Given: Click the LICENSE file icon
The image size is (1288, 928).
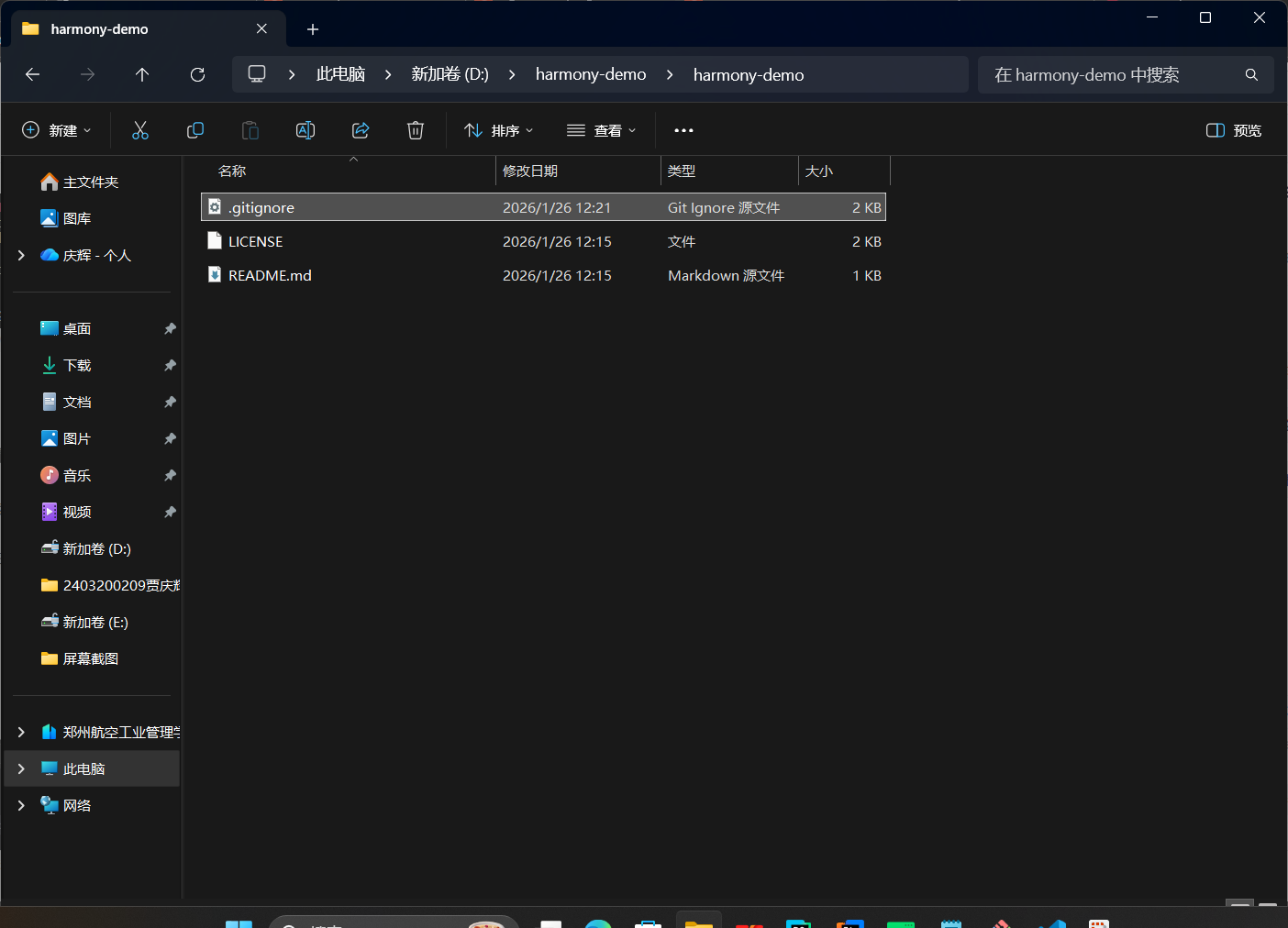Looking at the screenshot, I should [215, 241].
